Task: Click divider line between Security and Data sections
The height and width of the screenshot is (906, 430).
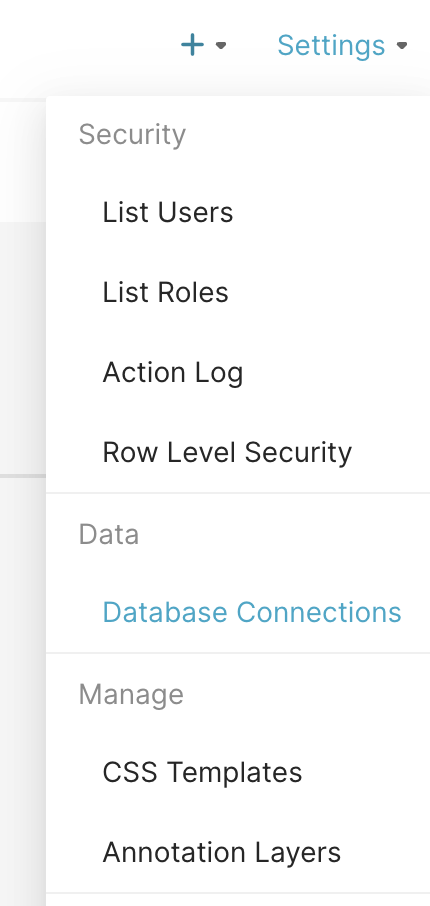Action: click(x=238, y=493)
